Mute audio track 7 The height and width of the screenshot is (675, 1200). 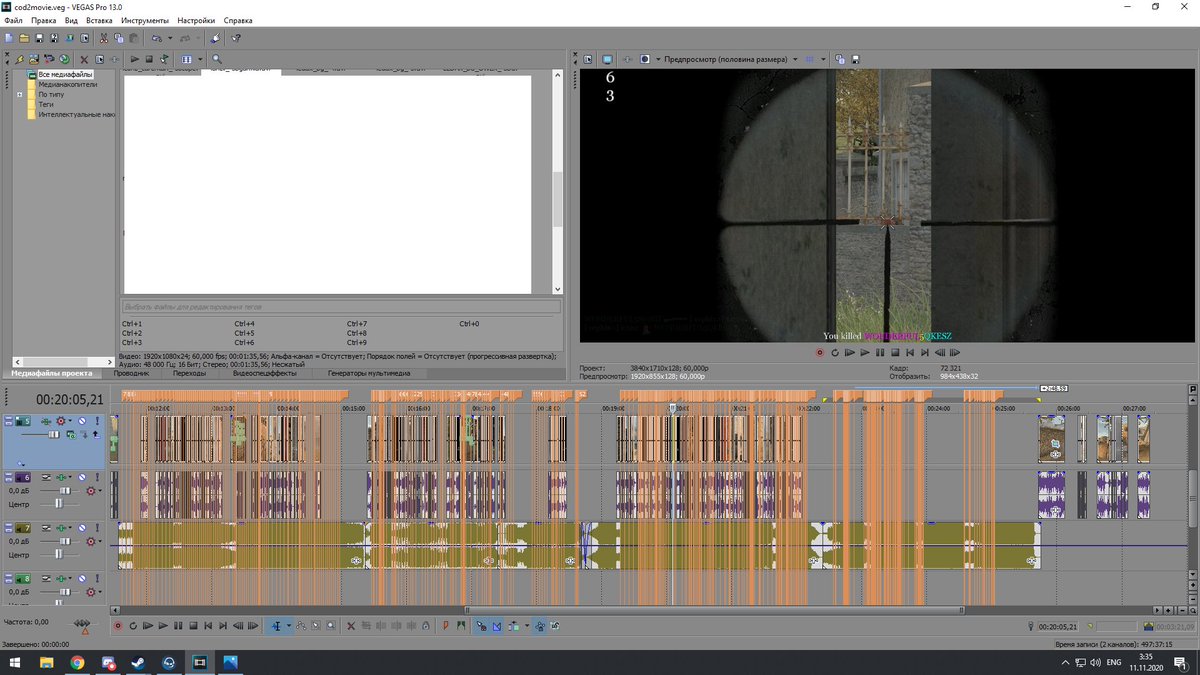tap(82, 528)
